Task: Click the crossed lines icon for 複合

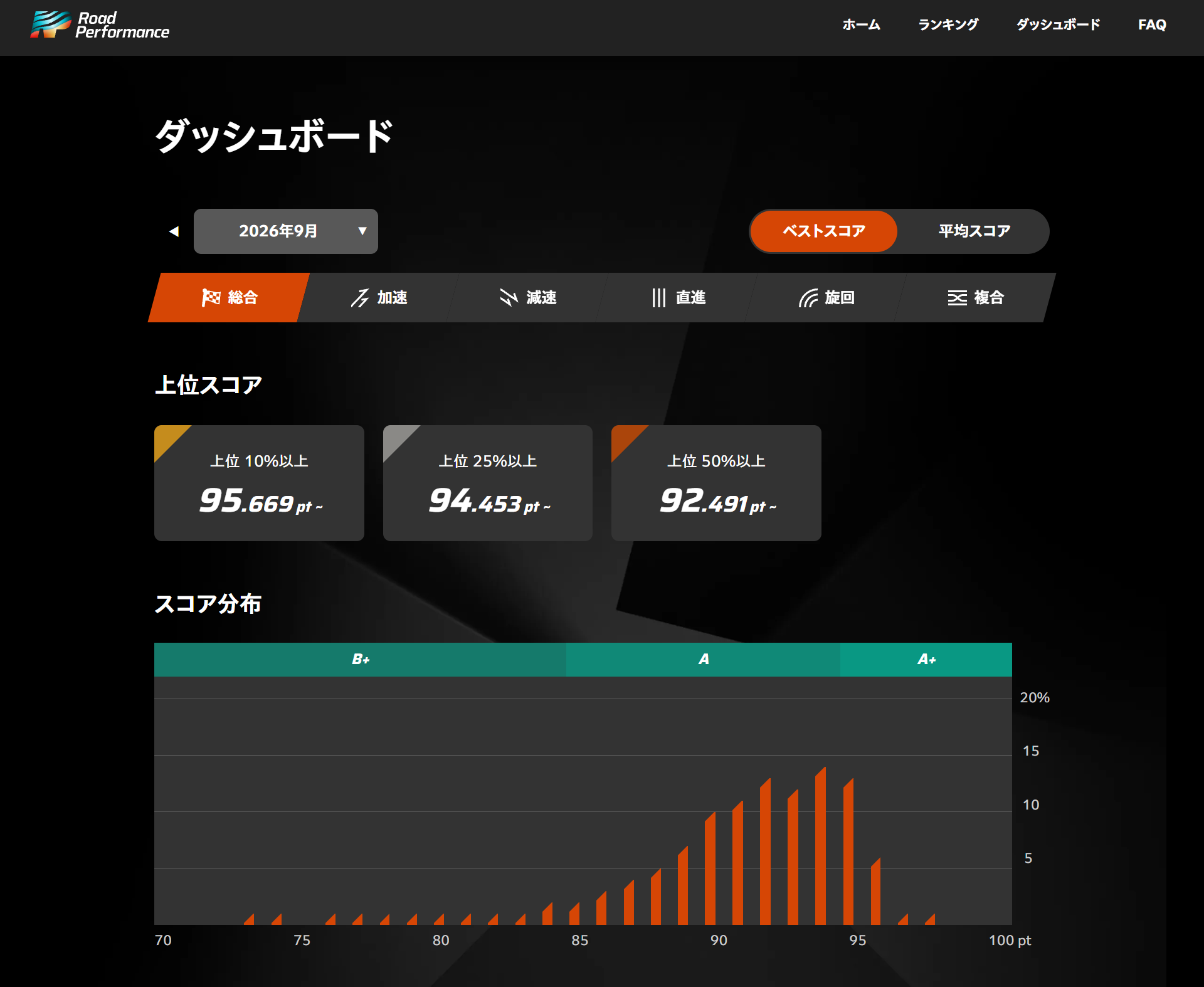Action: 957,297
